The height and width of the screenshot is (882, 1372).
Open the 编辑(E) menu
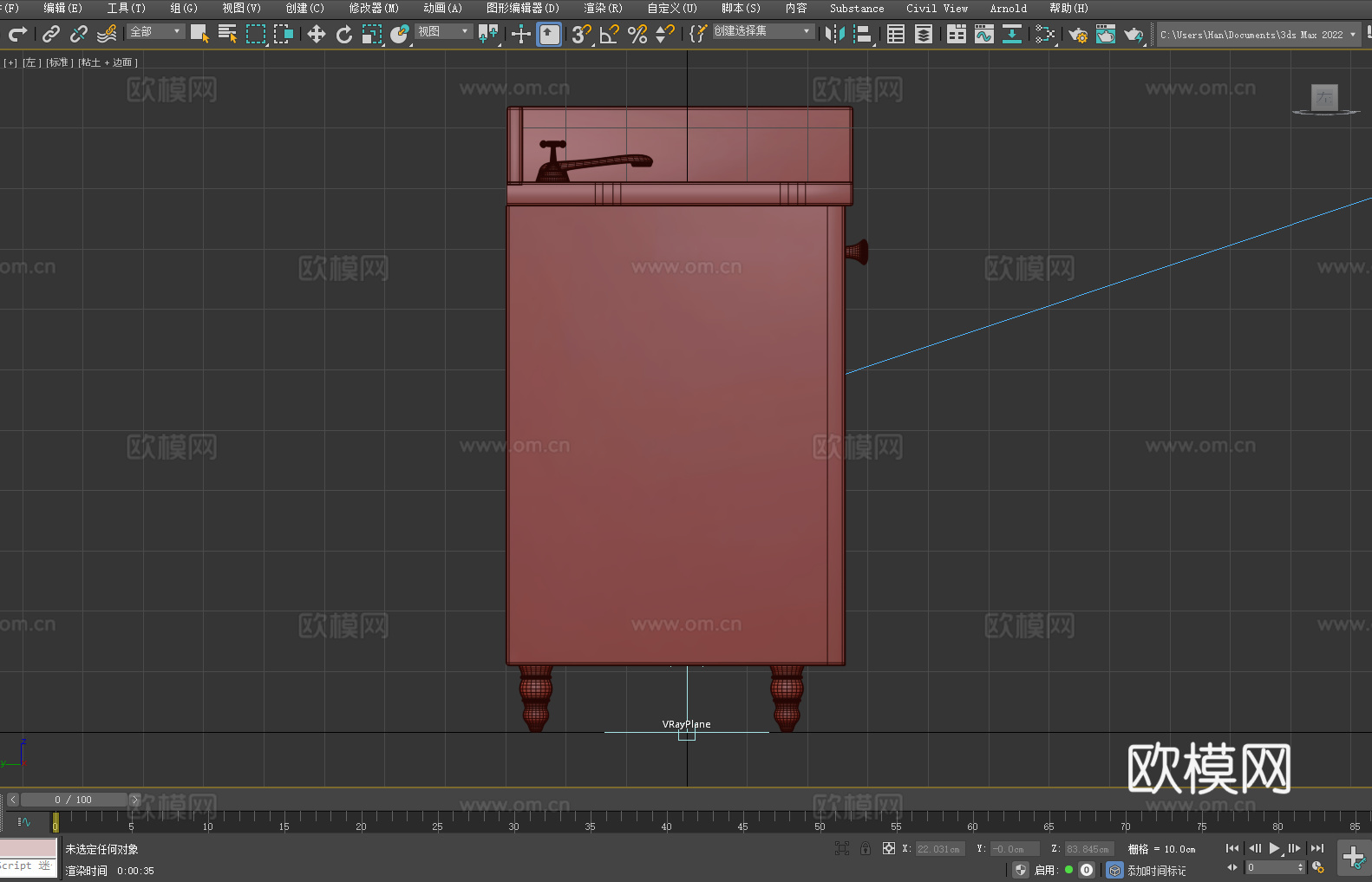coord(62,8)
